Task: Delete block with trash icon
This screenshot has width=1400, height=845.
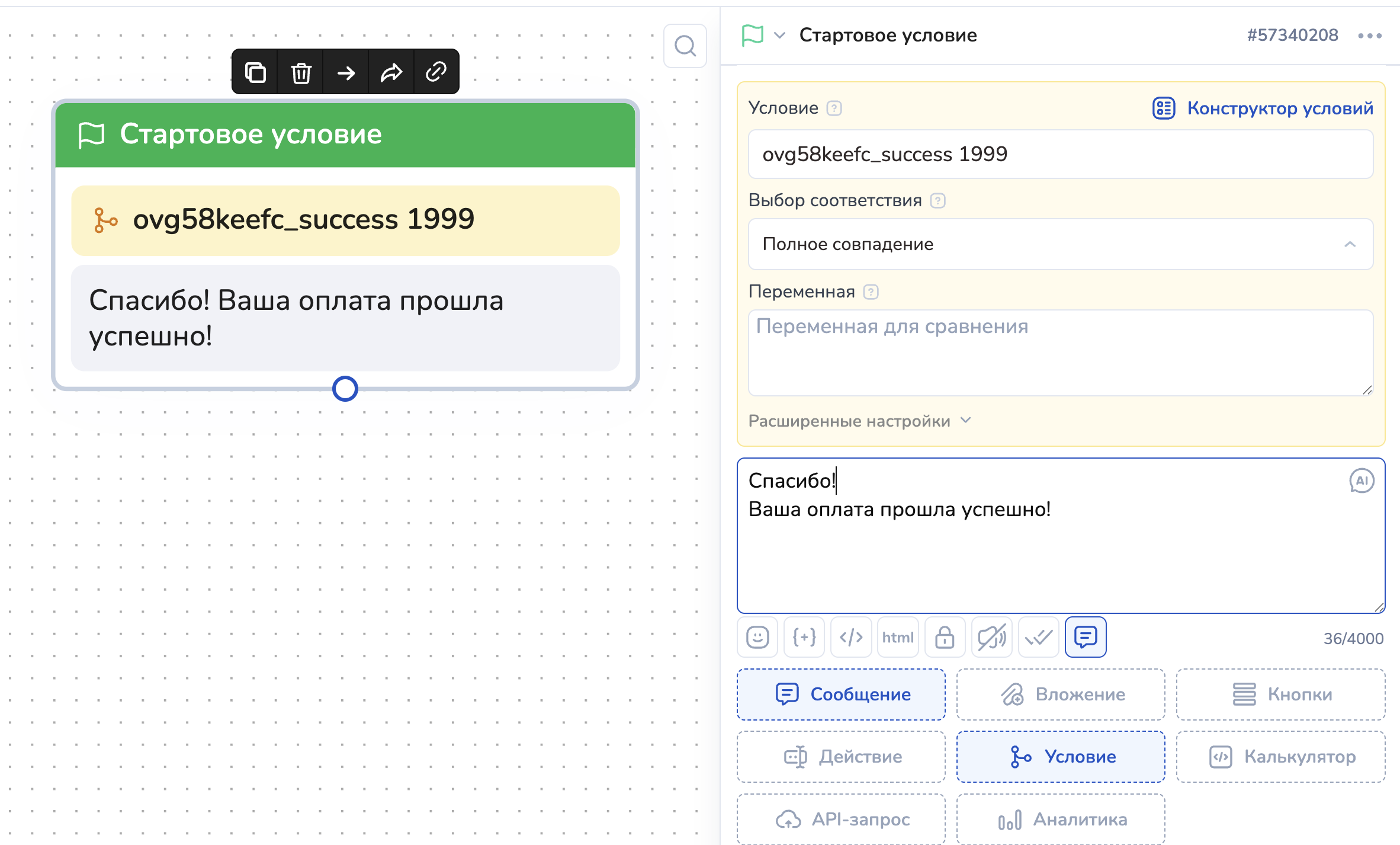Action: click(x=301, y=72)
